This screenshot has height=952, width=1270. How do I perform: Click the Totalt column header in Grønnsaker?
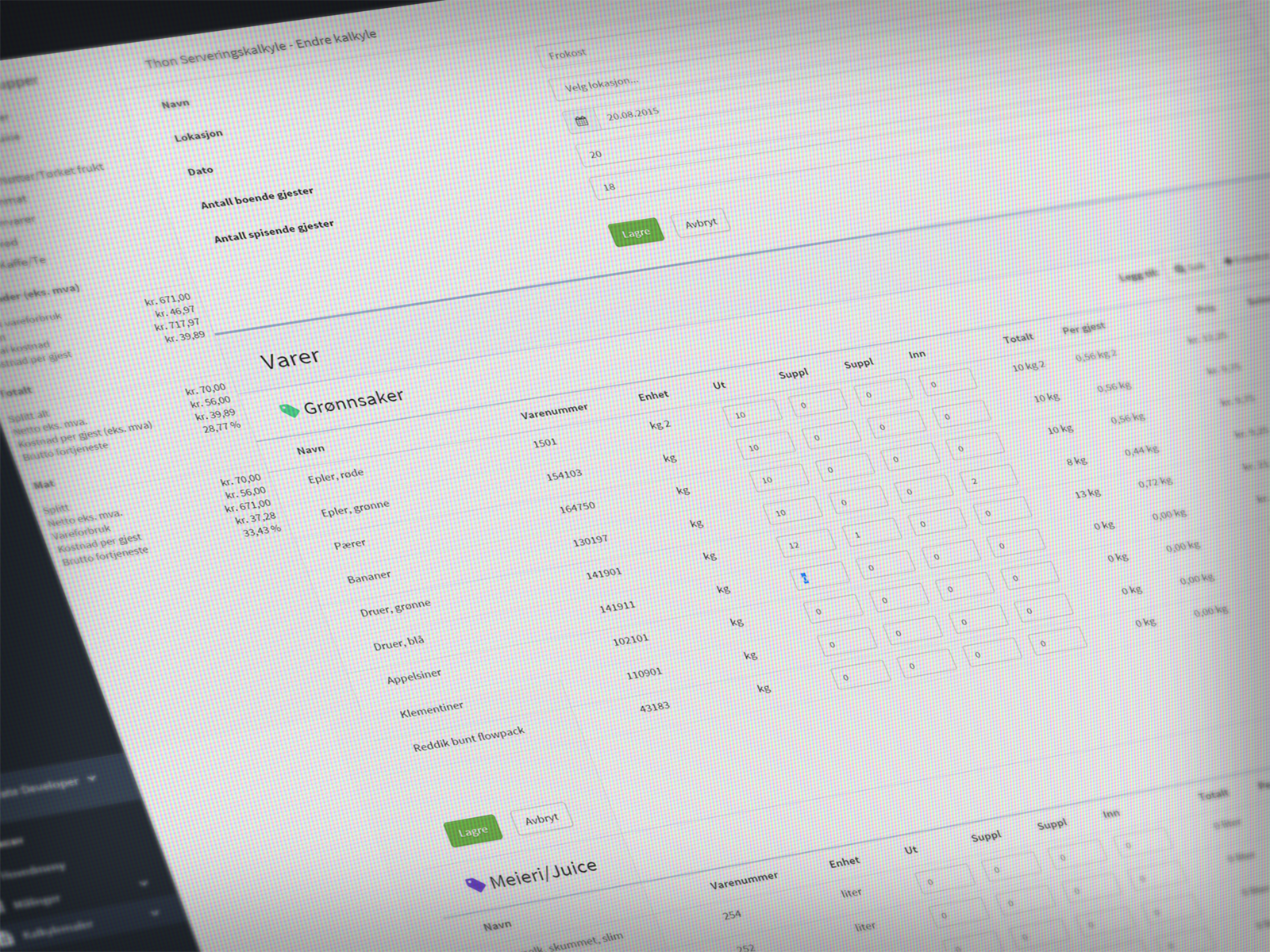pos(1018,338)
